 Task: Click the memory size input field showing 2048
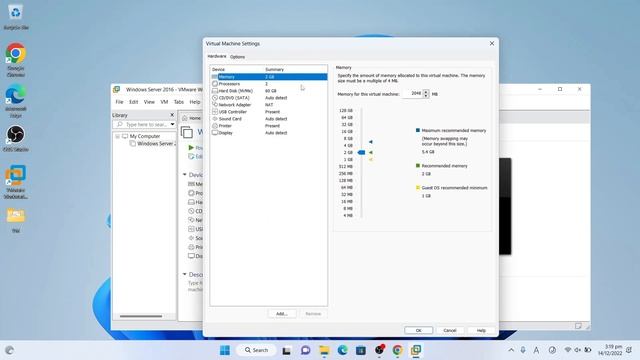(413, 93)
